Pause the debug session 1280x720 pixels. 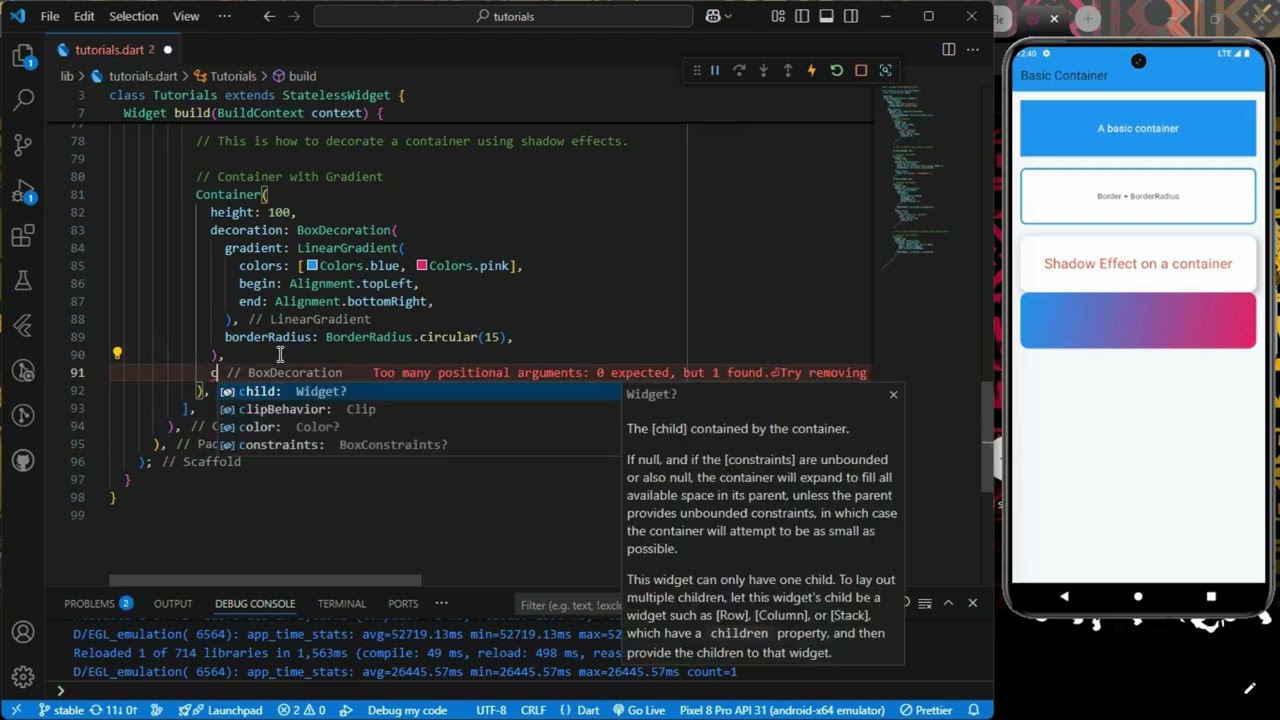coord(715,70)
